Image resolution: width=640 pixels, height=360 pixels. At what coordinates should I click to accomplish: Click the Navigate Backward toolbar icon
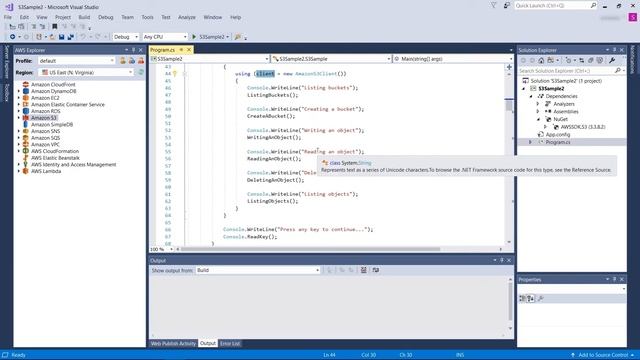(12, 37)
